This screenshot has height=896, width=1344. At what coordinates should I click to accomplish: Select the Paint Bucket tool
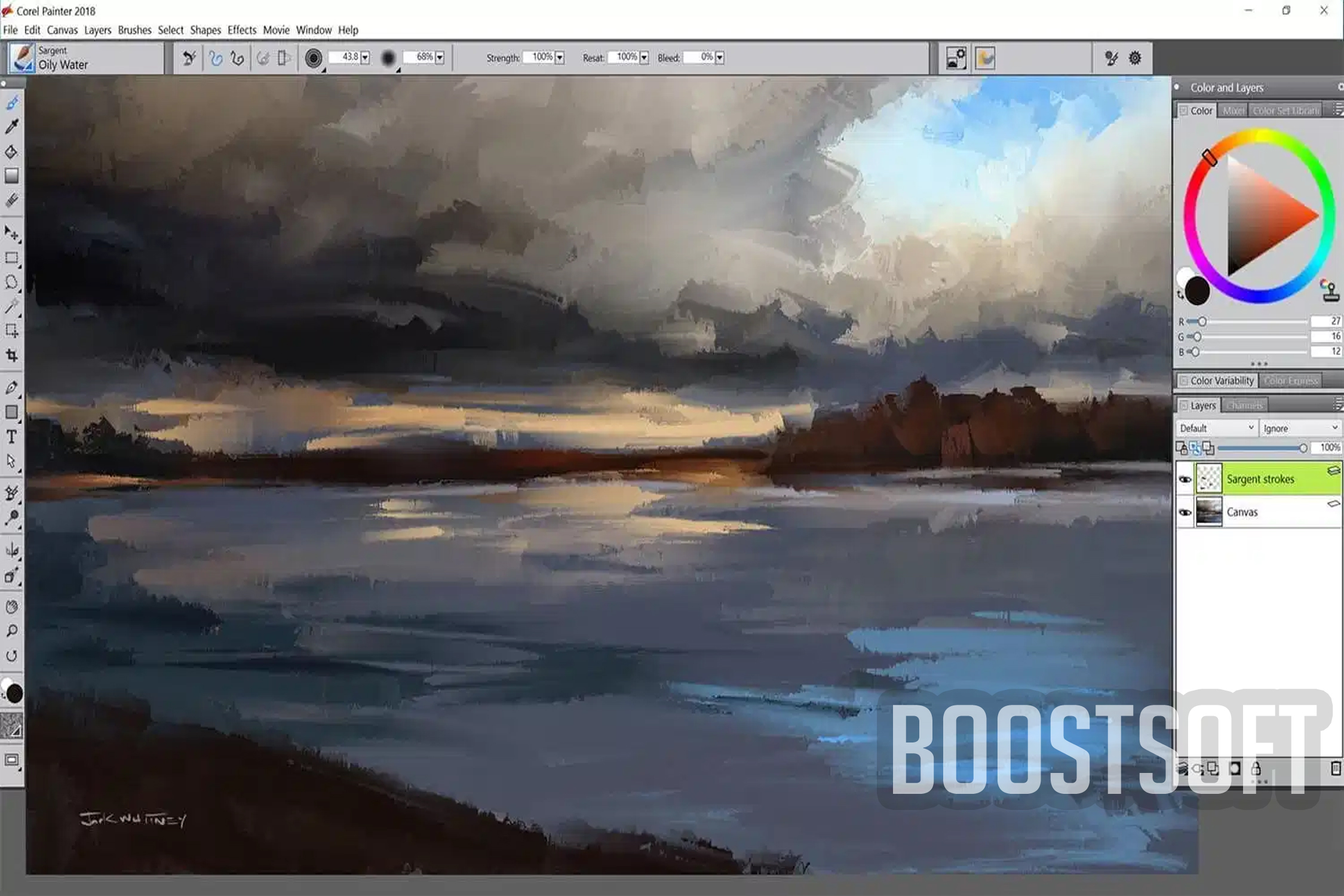12,152
